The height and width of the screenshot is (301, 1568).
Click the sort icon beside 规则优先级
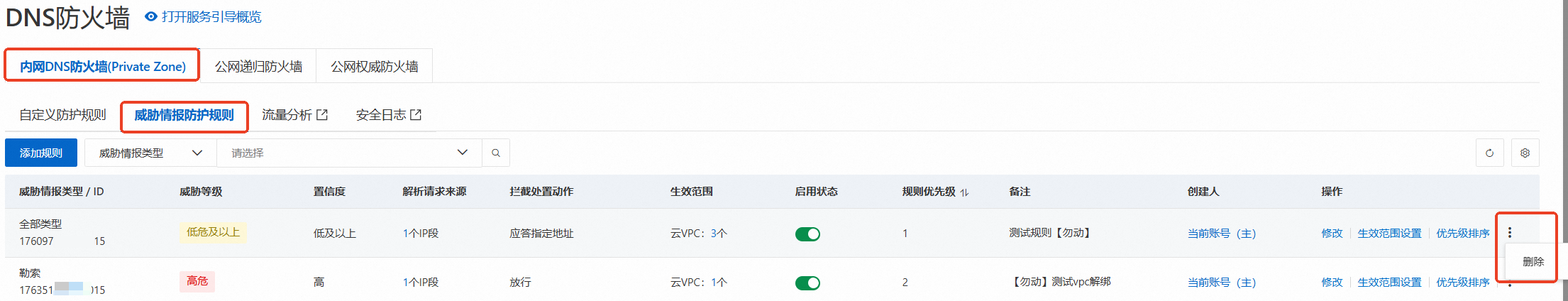(964, 192)
